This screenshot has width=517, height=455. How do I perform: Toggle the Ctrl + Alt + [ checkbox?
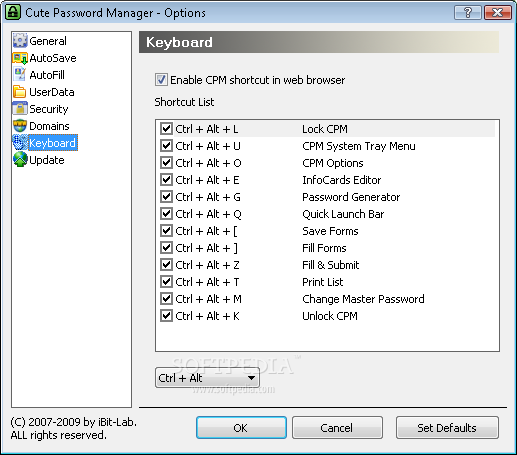[x=166, y=231]
